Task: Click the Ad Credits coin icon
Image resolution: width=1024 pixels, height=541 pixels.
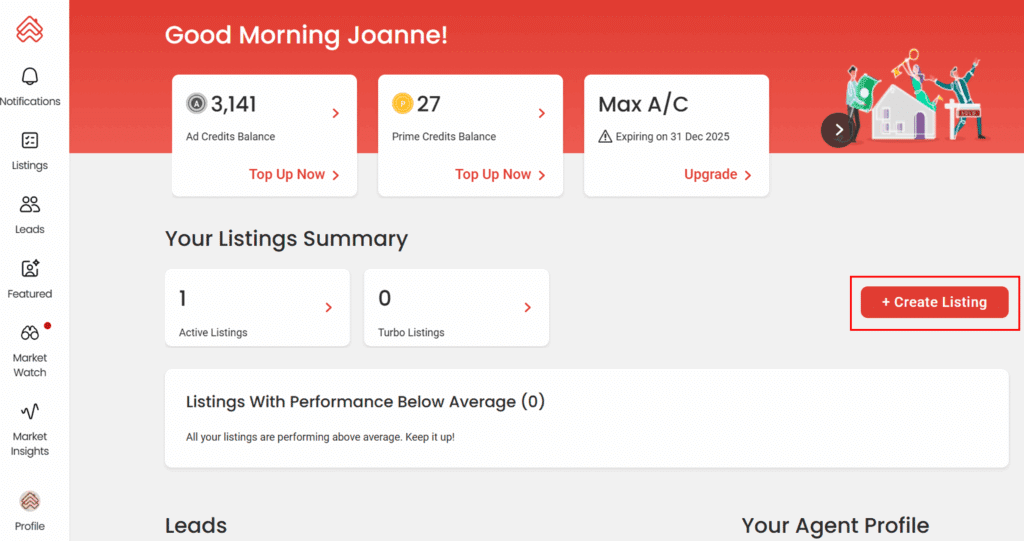Action: point(197,103)
